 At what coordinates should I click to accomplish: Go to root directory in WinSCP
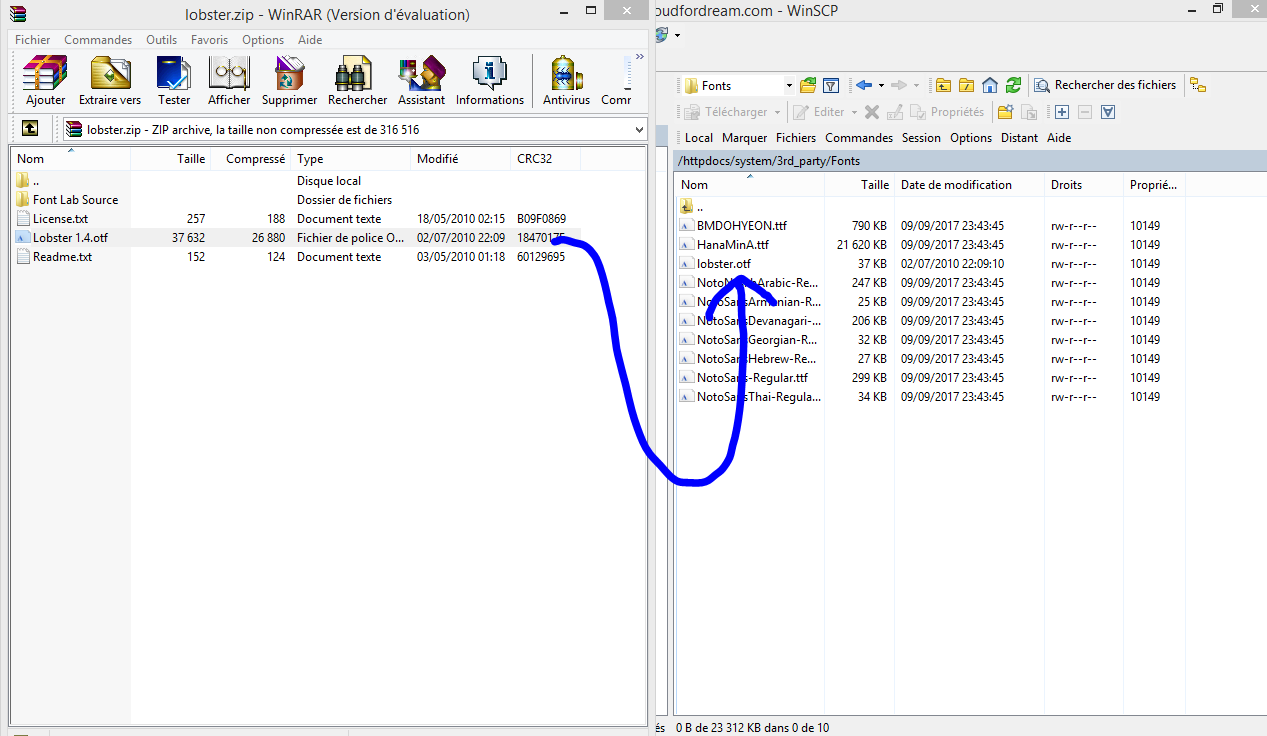click(966, 85)
